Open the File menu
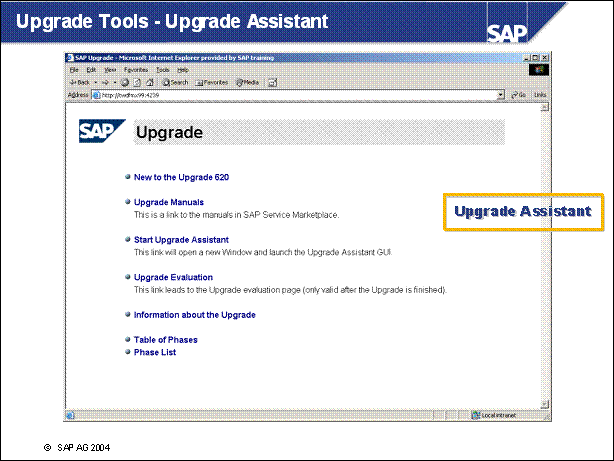Image resolution: width=614 pixels, height=461 pixels. pos(74,70)
